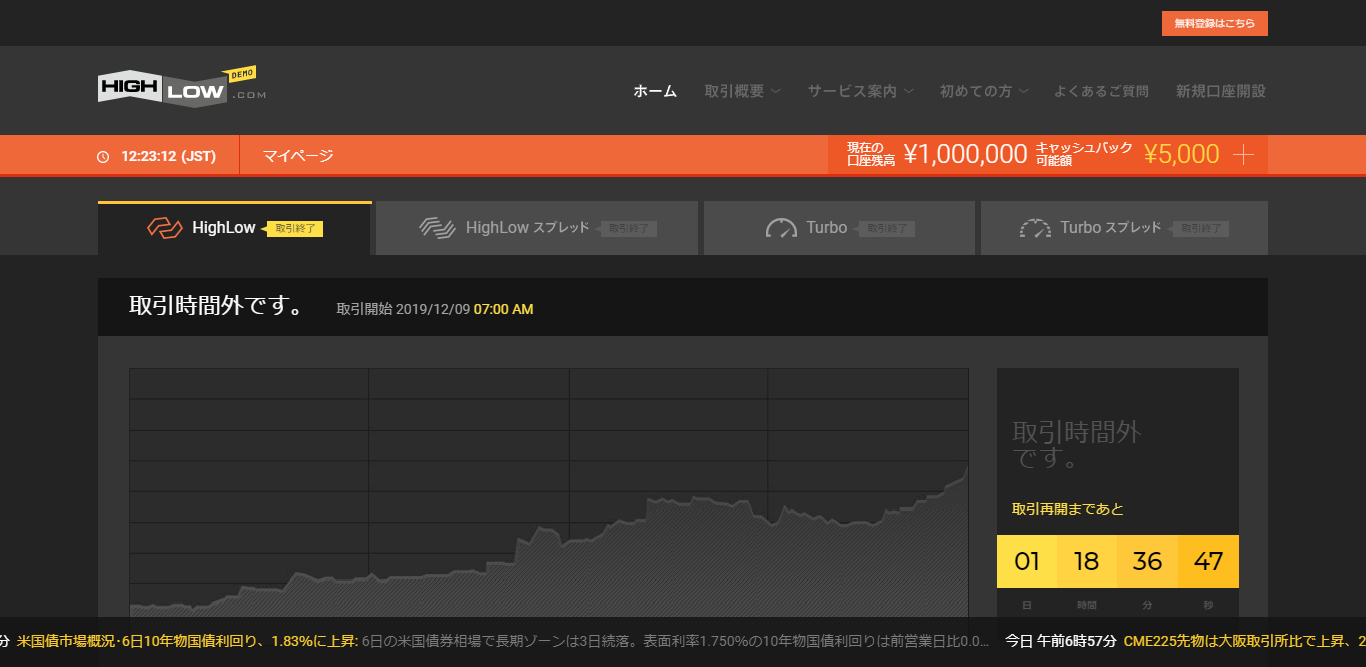Screen dimensions: 1366x667
Task: Click the キャッシュバック可能額 label
Action: point(1084,154)
